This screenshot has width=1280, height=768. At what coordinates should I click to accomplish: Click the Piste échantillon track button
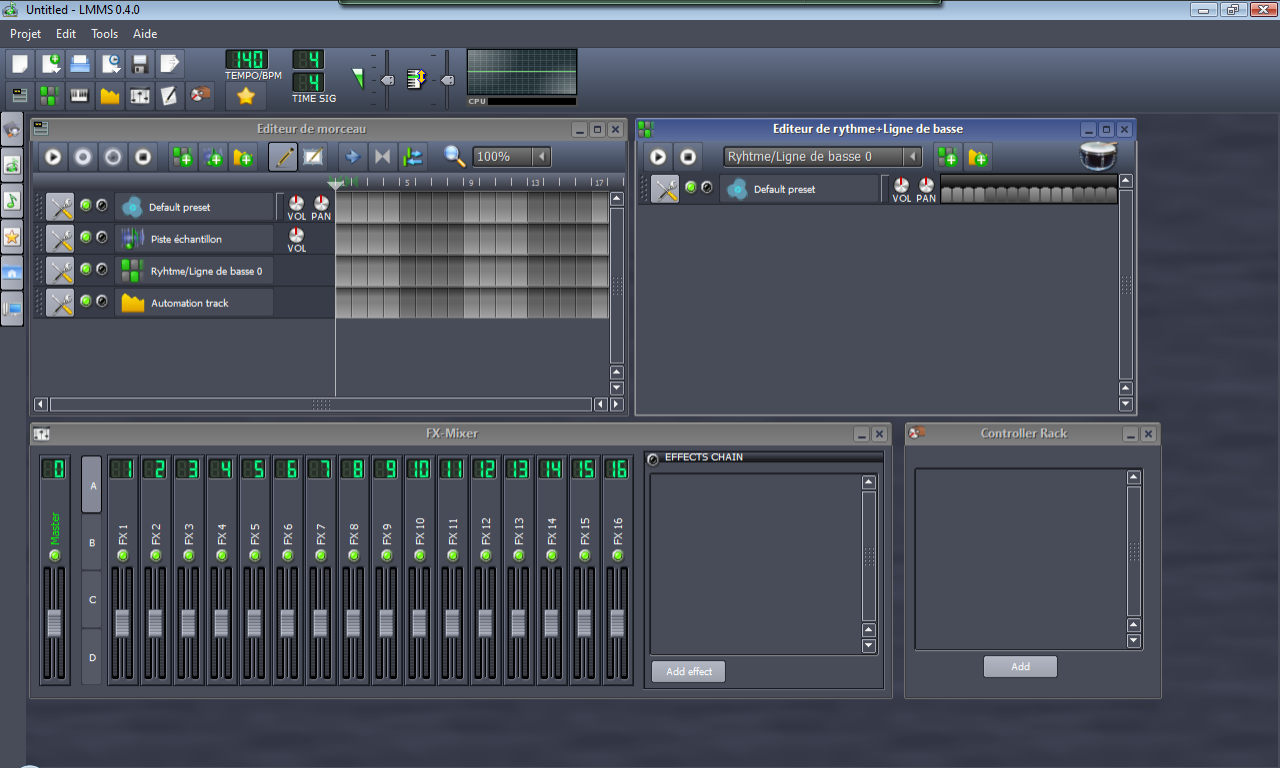pos(194,239)
